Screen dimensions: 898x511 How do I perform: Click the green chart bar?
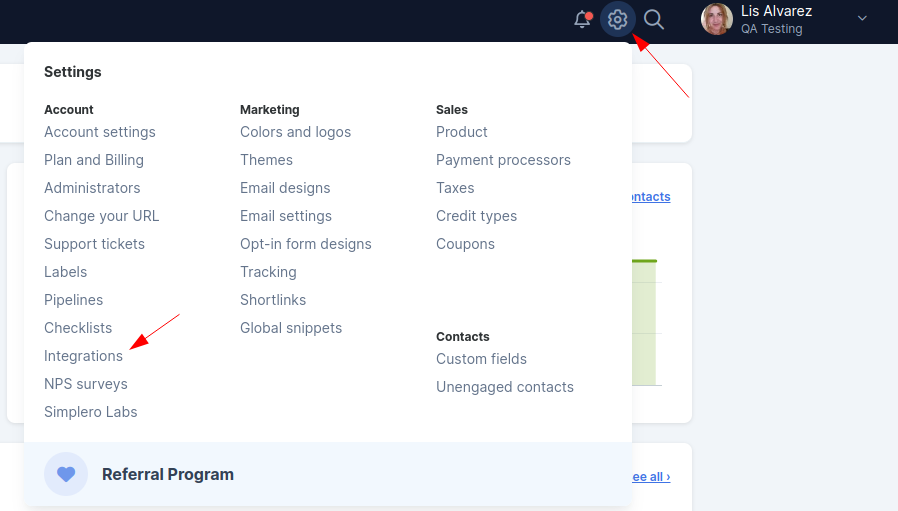644,323
